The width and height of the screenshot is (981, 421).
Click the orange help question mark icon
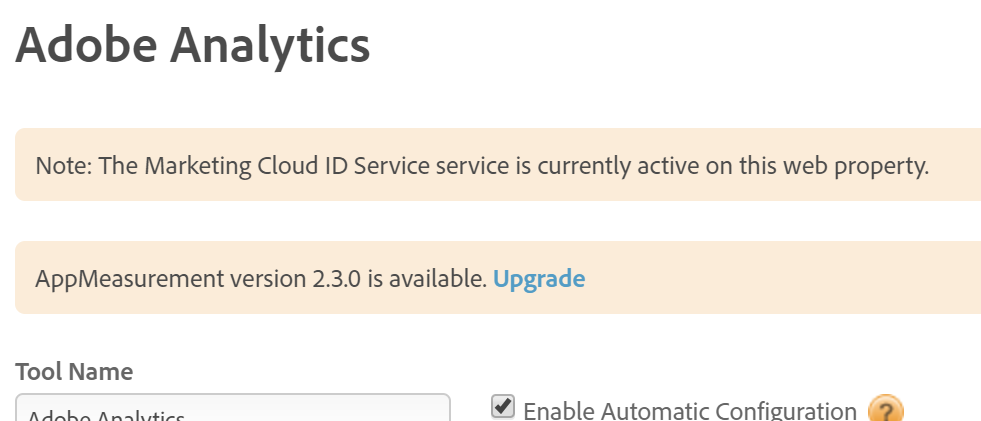(886, 409)
